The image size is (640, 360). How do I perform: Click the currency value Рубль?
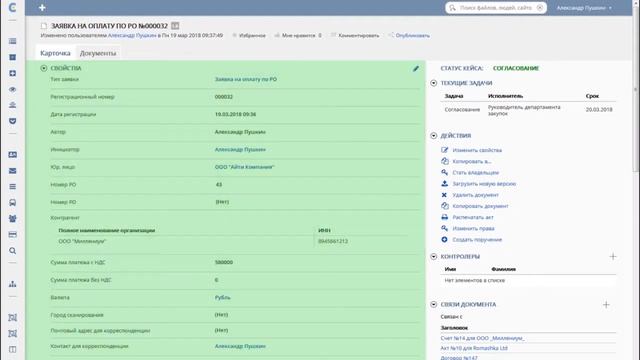point(222,298)
